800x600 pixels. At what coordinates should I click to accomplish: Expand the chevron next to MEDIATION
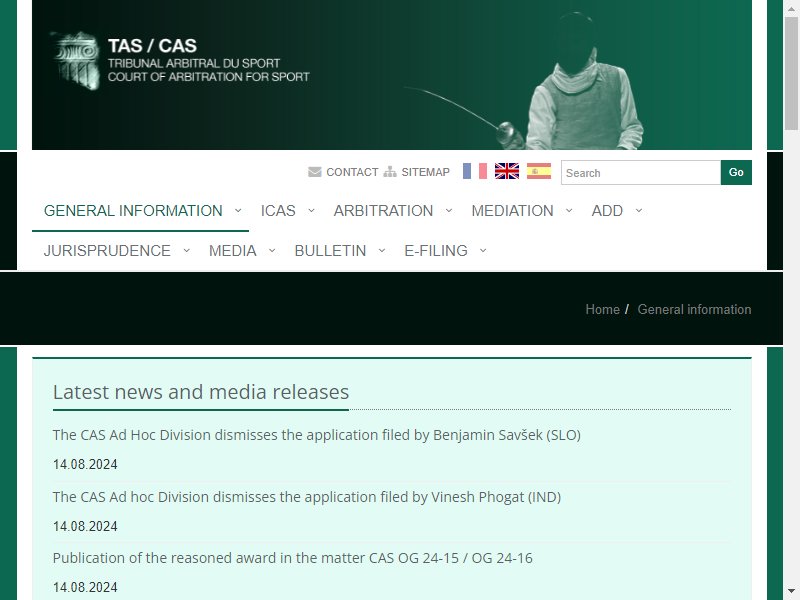[569, 211]
